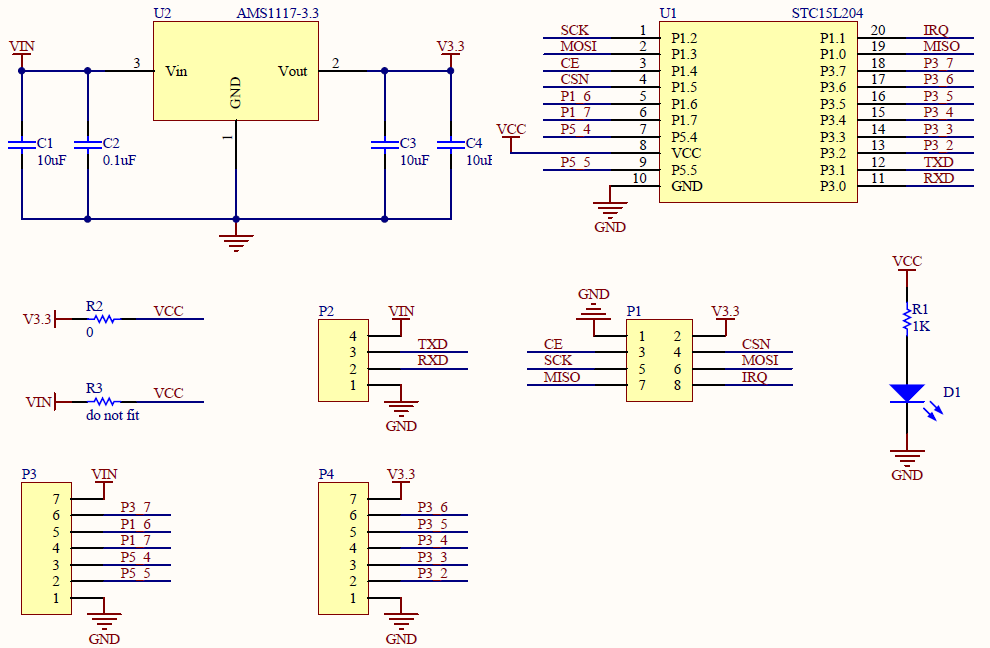Click the Vin pin label inside U2
The width and height of the screenshot is (990, 648).
click(x=176, y=71)
